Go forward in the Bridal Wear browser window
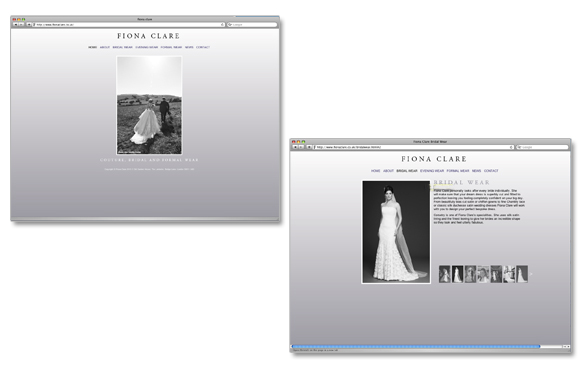 [x=301, y=147]
